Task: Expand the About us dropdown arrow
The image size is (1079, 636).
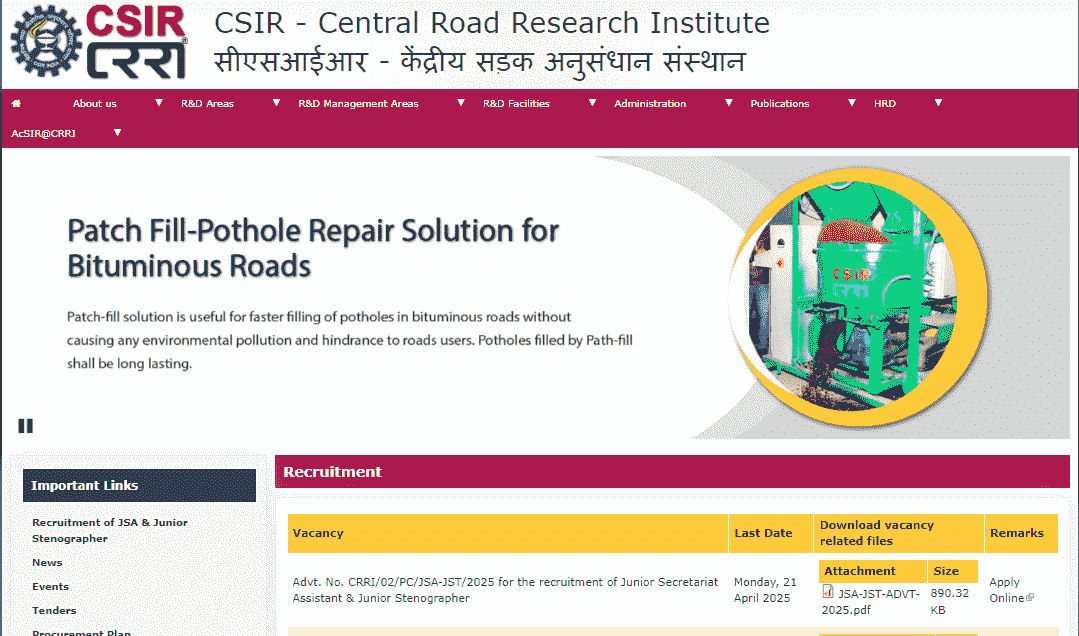Action: (158, 103)
